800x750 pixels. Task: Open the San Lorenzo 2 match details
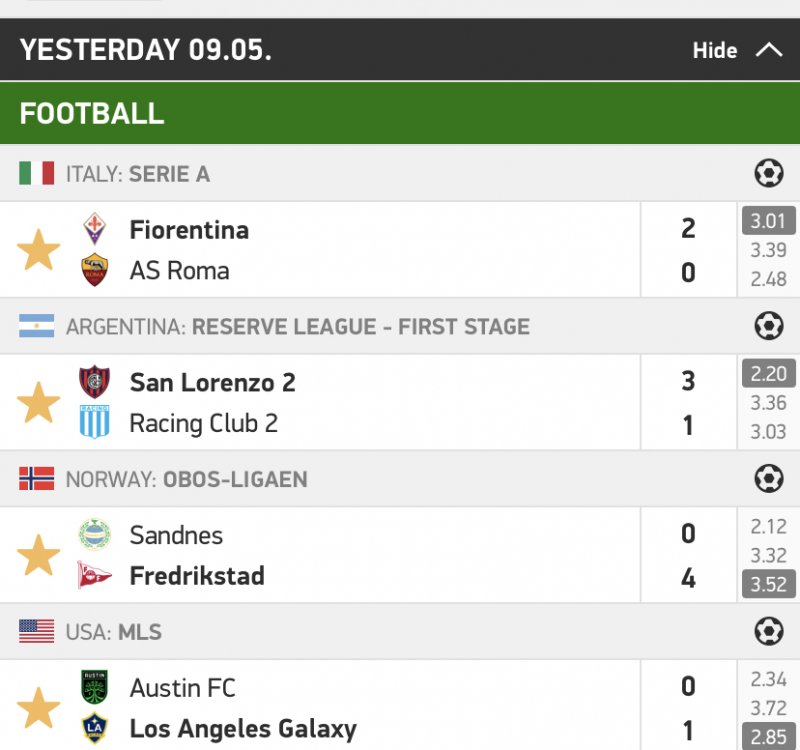[213, 382]
